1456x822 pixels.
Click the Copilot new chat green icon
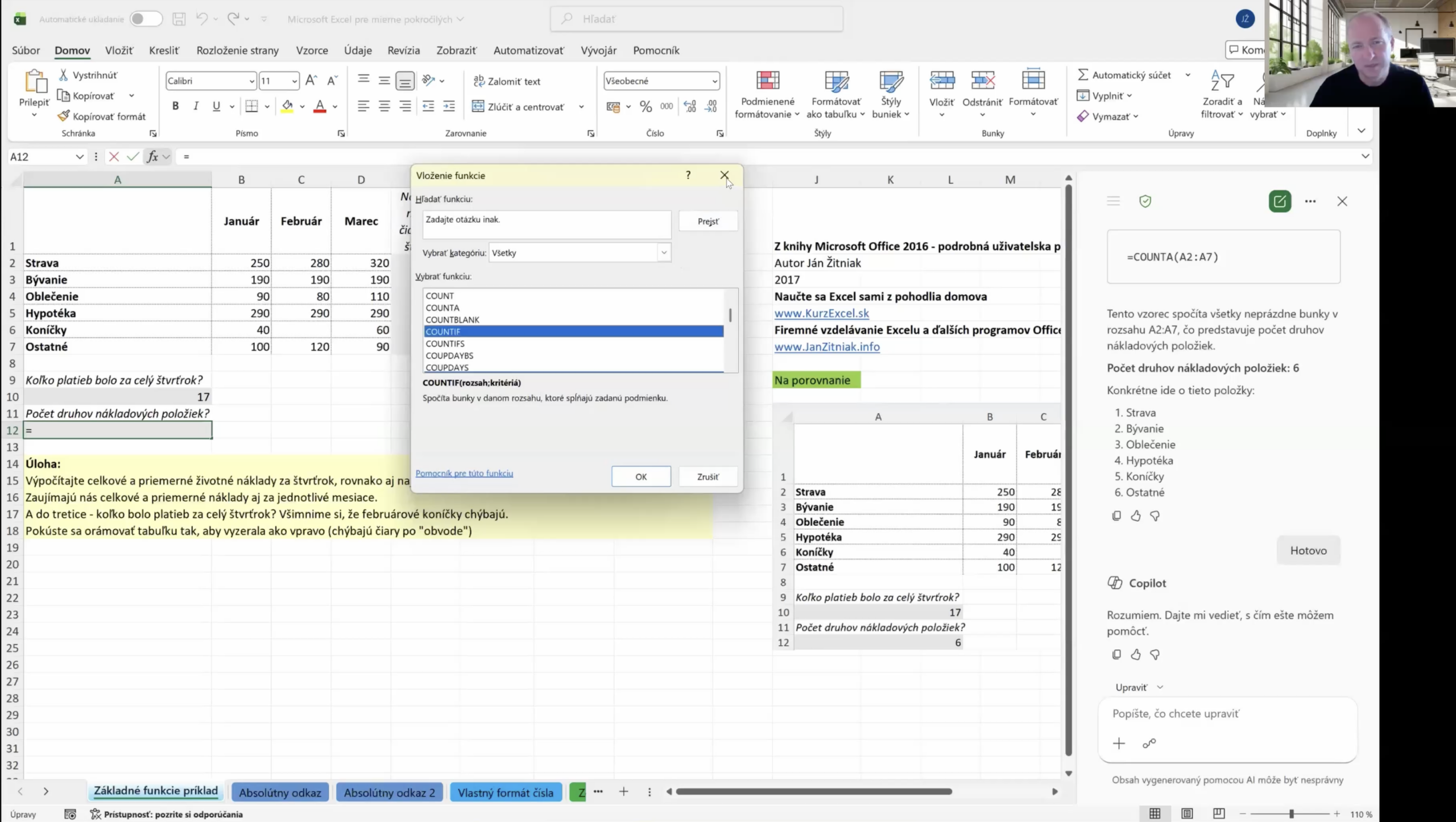[1280, 201]
